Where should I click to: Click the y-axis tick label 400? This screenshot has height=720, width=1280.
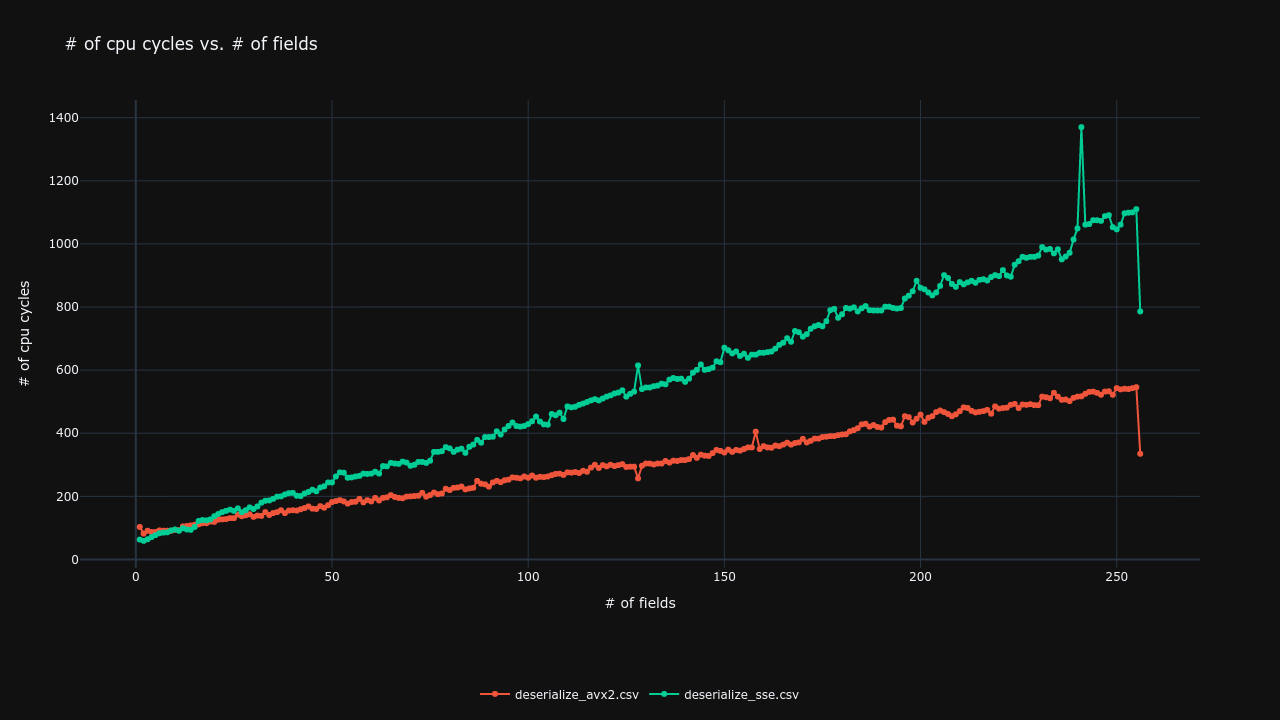[x=67, y=433]
